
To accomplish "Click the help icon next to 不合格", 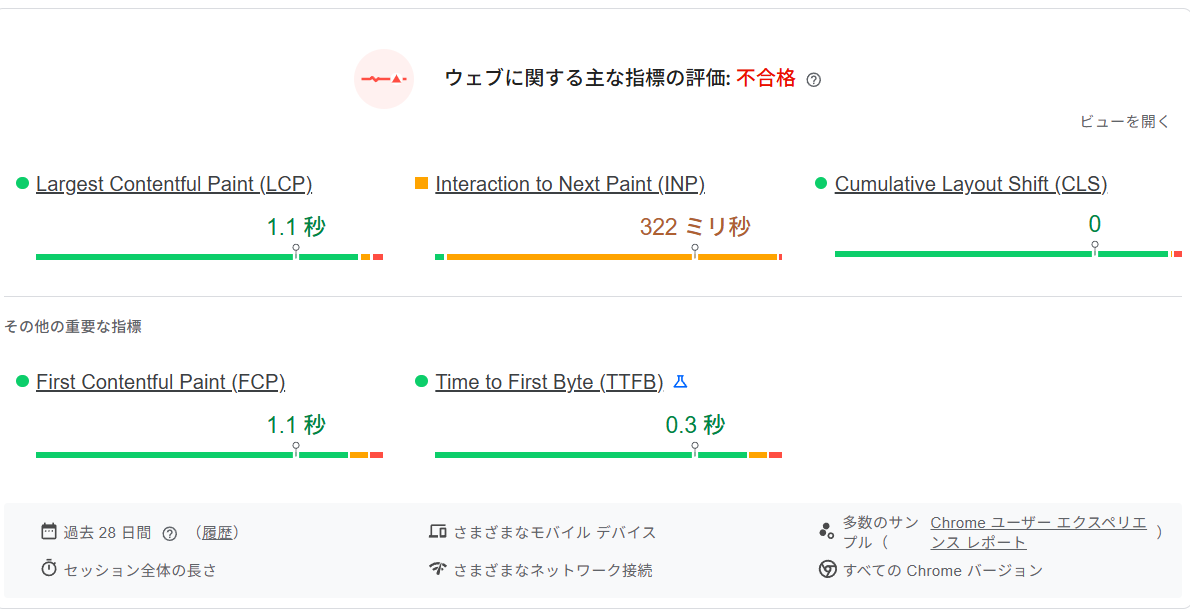I will coord(815,79).
